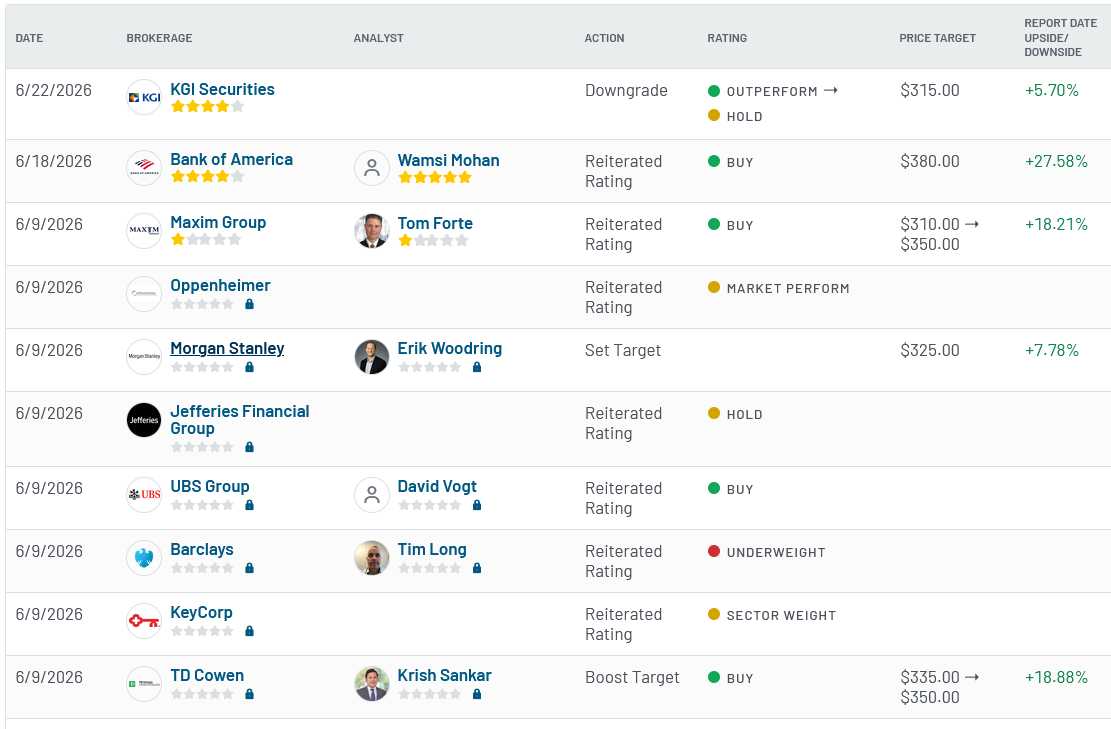The width and height of the screenshot is (1111, 729).
Task: Click the Bank of America logo icon
Action: (x=144, y=168)
